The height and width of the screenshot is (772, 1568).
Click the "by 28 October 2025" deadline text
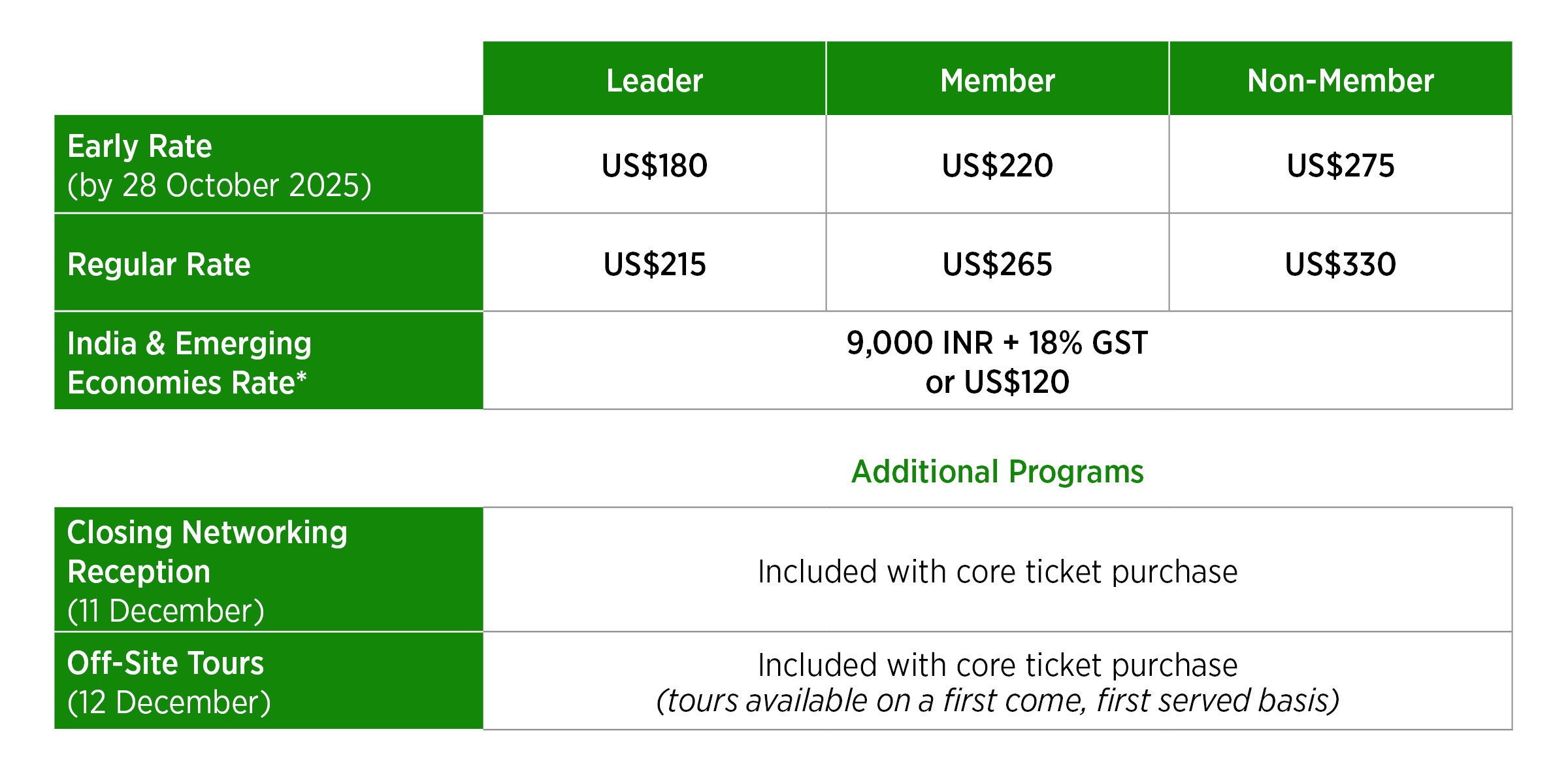tap(220, 186)
